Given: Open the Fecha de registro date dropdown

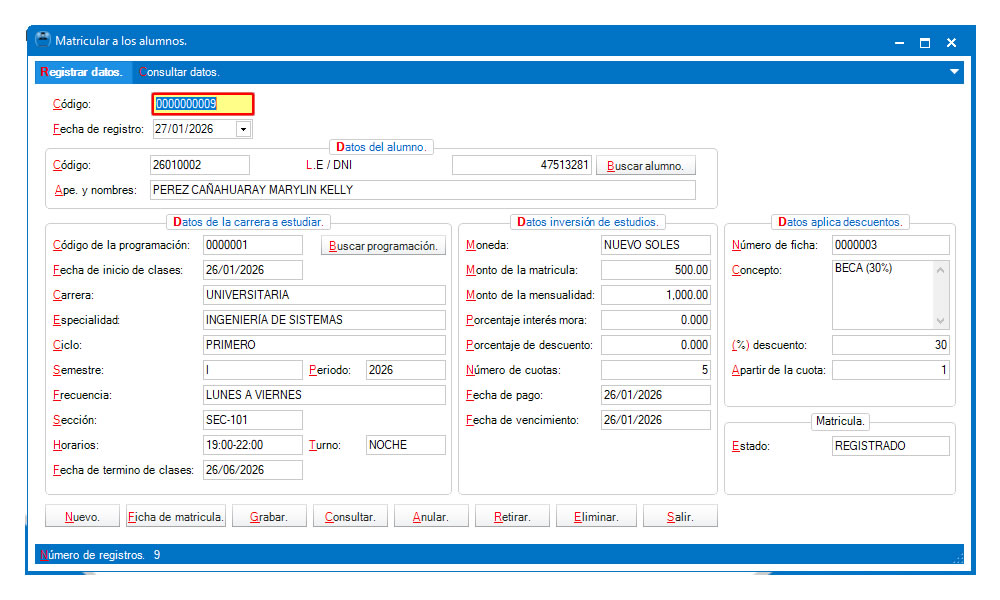Looking at the screenshot, I should [243, 129].
